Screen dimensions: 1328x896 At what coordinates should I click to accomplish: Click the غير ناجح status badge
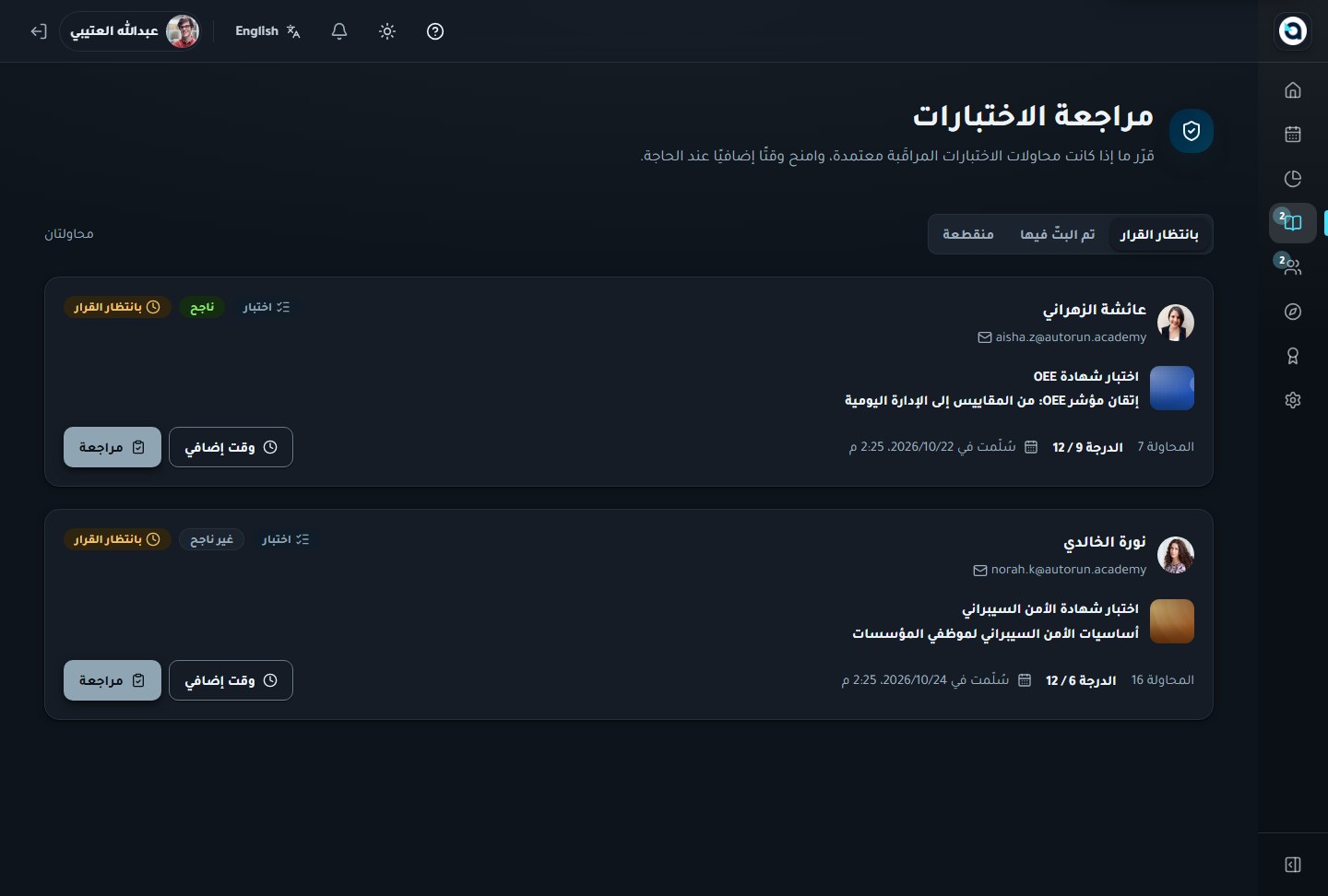[x=211, y=539]
